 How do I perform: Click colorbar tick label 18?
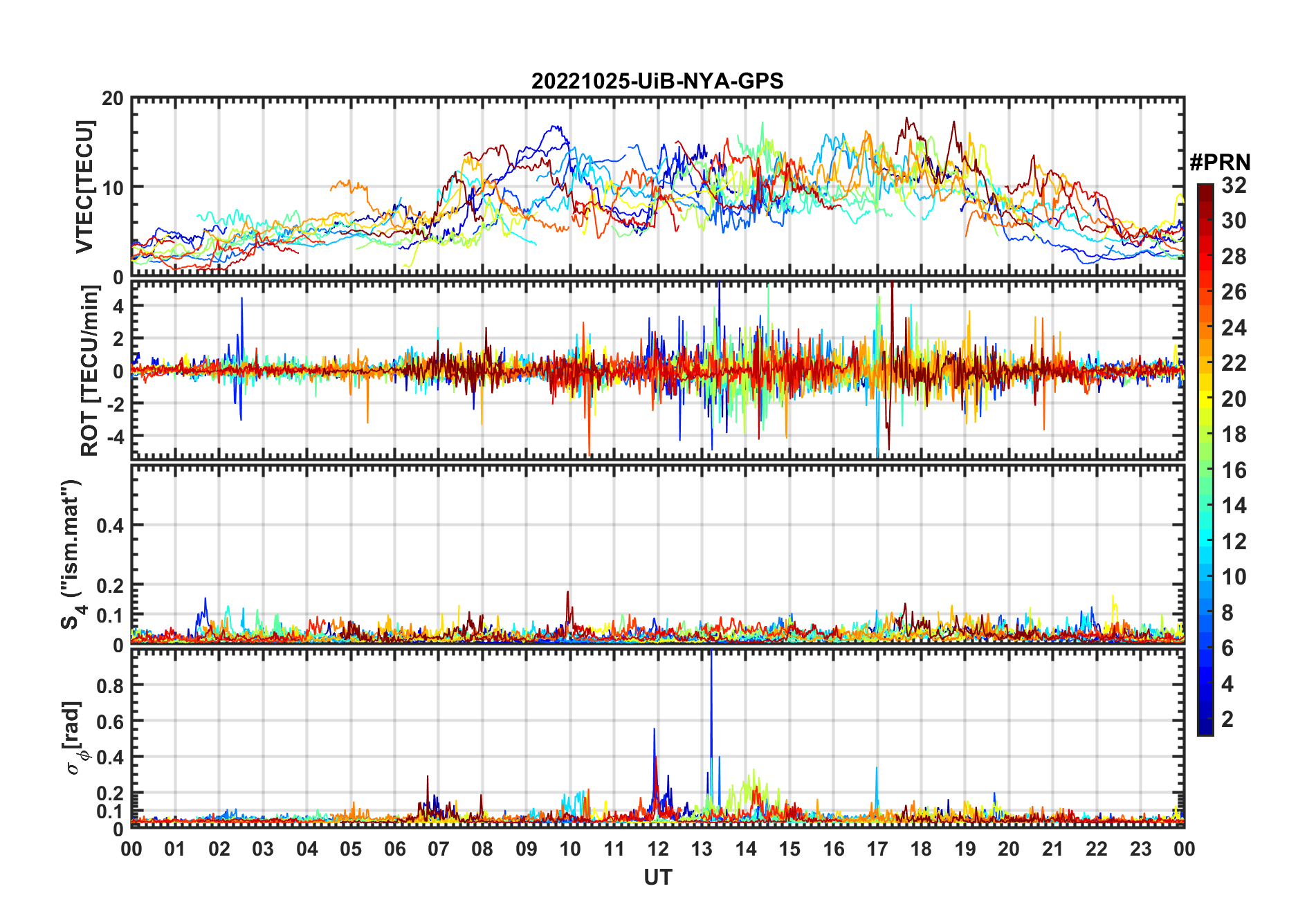click(x=1234, y=434)
